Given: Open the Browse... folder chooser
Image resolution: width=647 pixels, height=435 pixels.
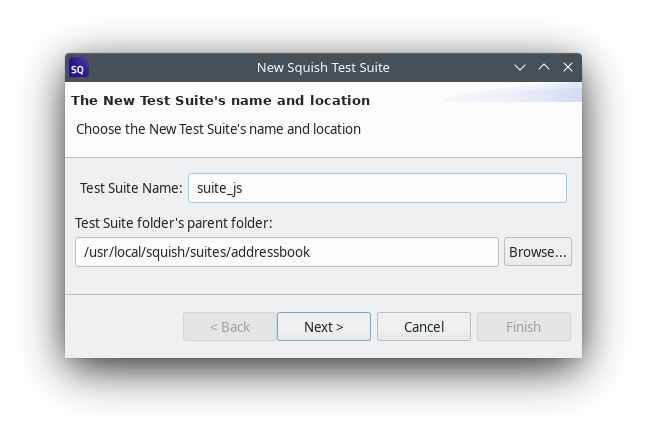Looking at the screenshot, I should 538,252.
